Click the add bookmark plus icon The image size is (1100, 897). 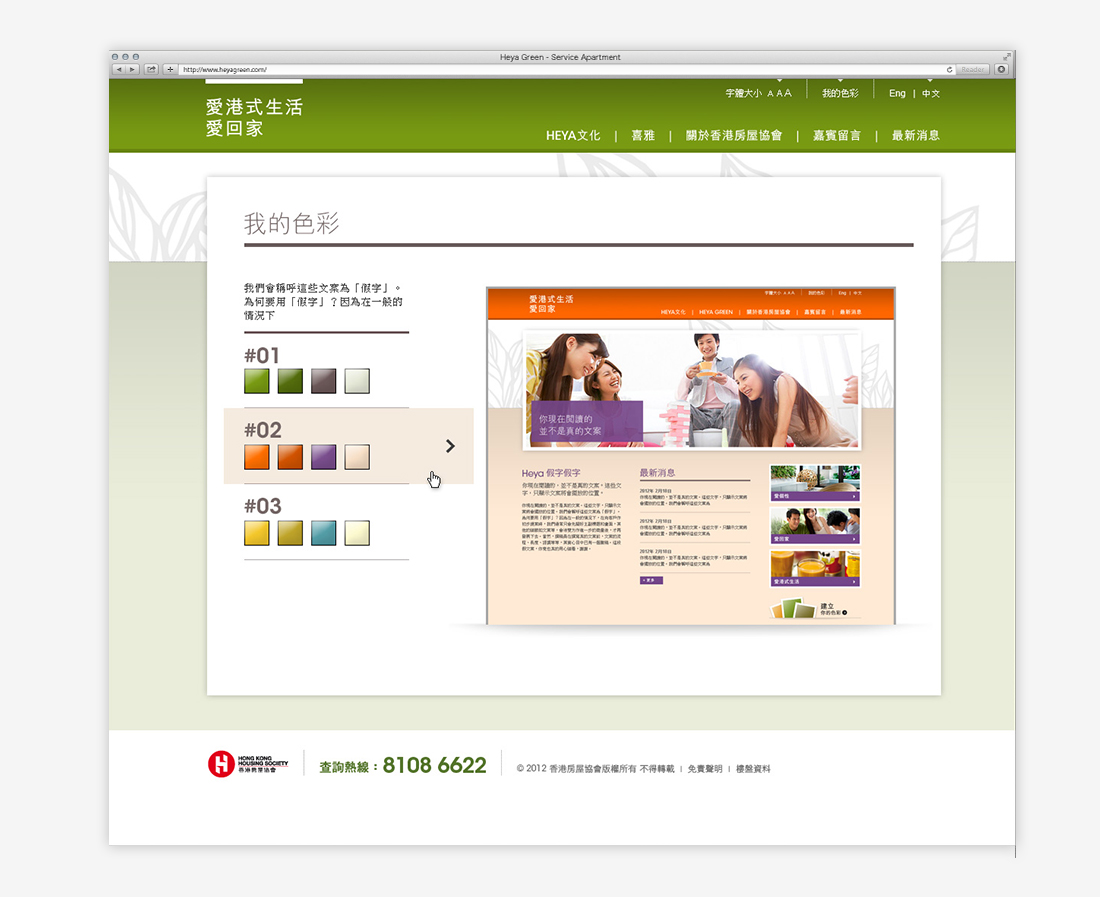[x=170, y=69]
